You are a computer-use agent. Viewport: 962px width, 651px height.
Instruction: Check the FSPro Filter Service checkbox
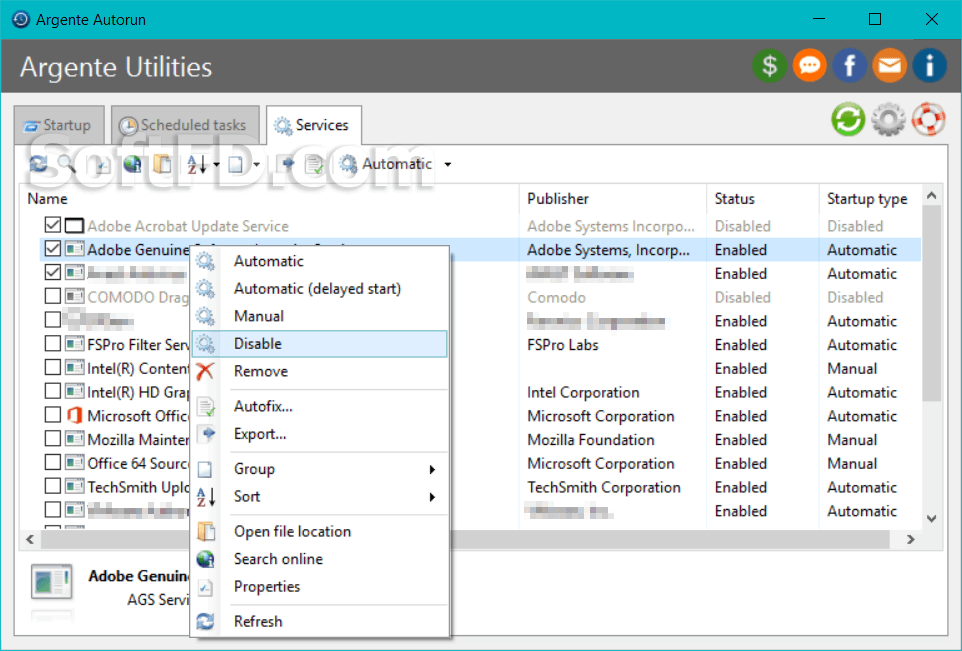tap(53, 344)
